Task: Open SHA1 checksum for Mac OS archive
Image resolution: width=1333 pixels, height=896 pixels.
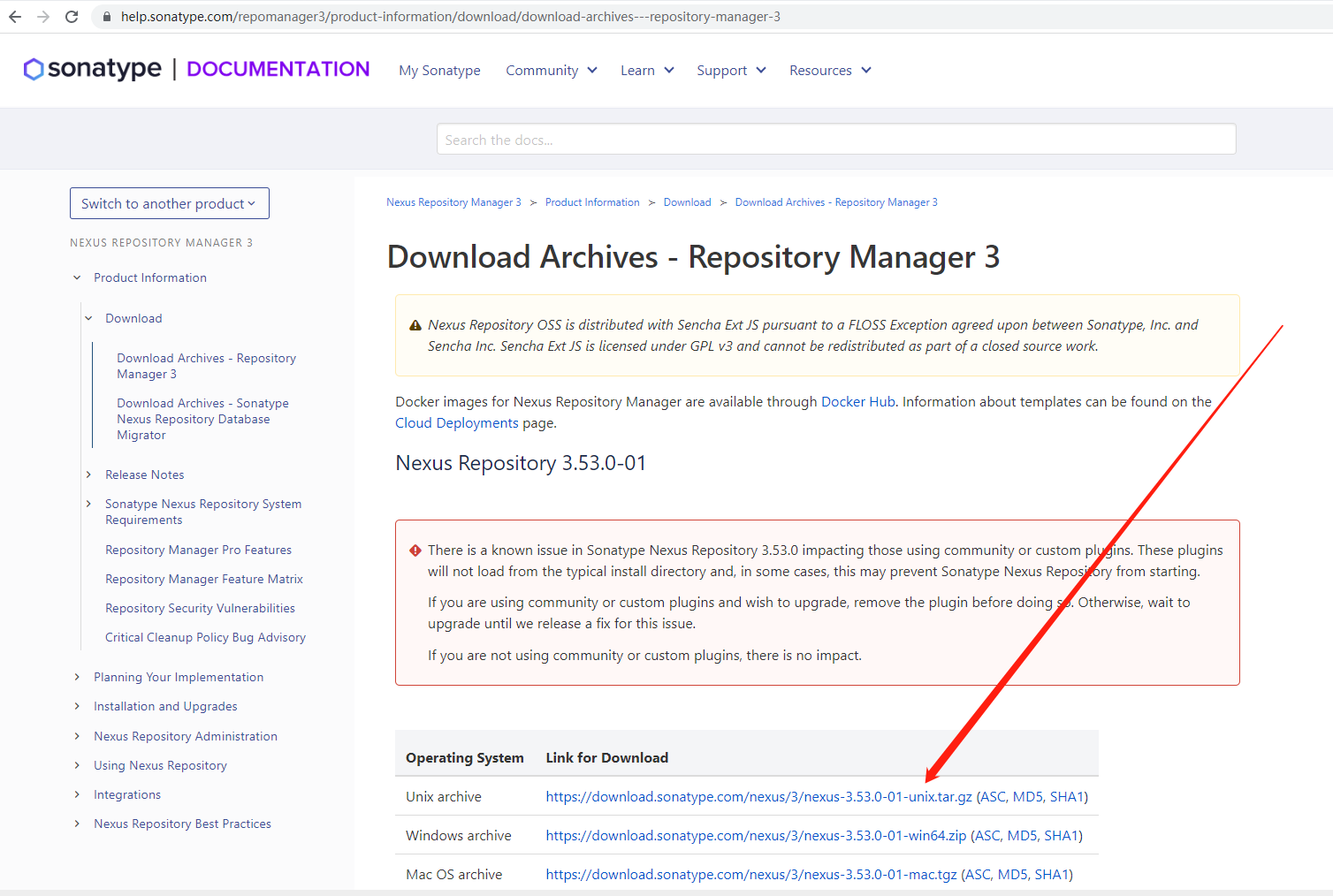Action: pos(1051,875)
